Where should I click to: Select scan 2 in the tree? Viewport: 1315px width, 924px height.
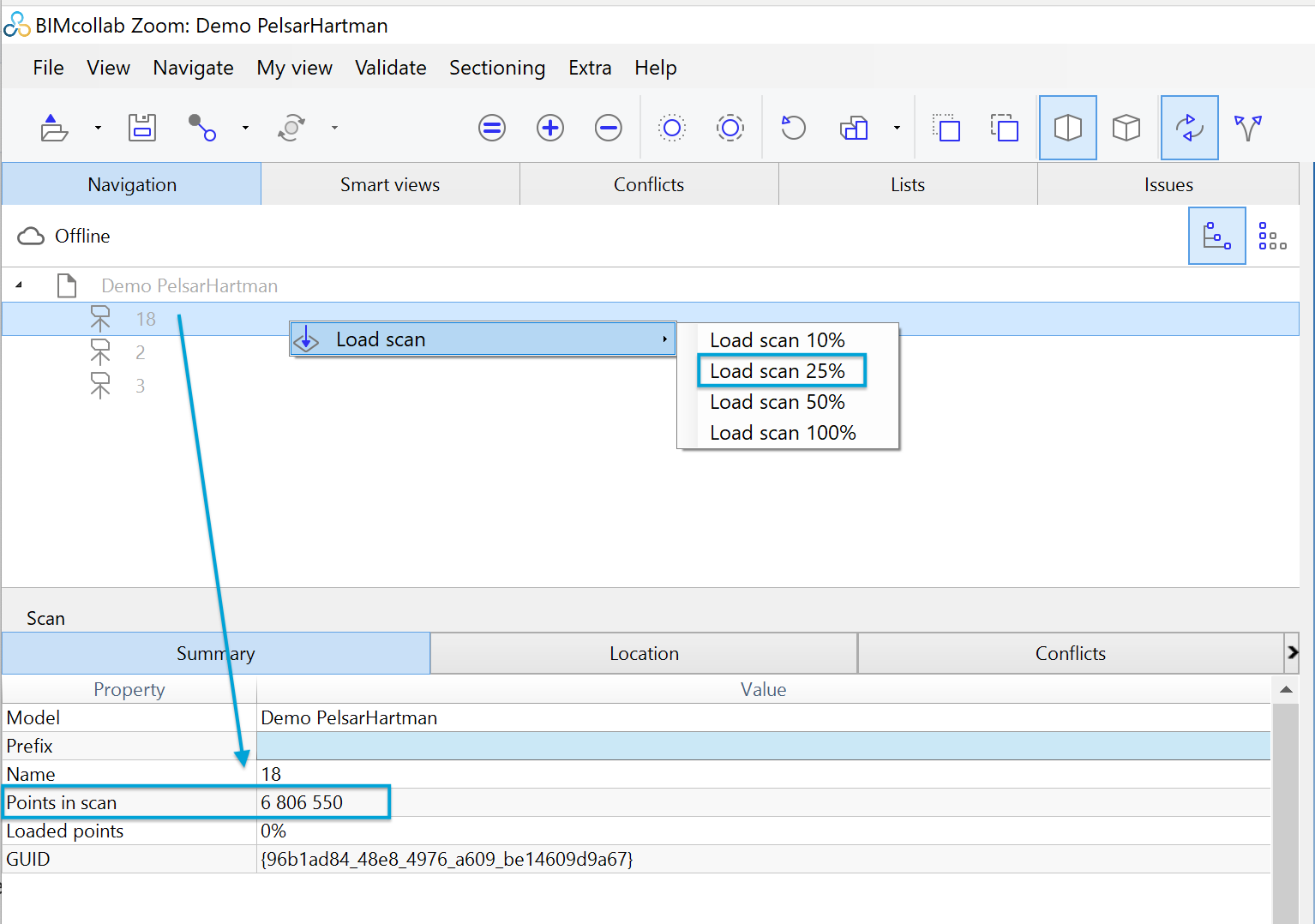pyautogui.click(x=141, y=352)
